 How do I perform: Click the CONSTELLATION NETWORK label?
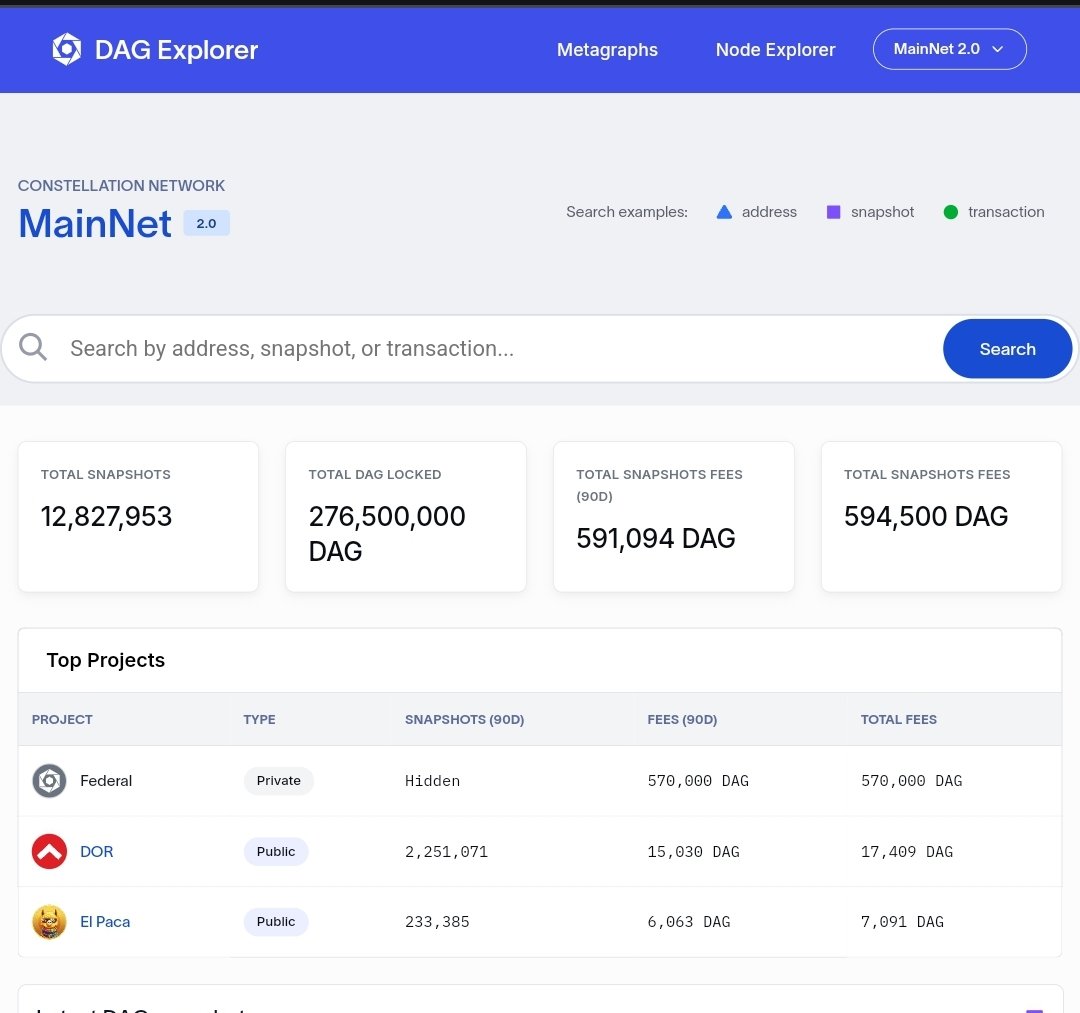(x=121, y=185)
